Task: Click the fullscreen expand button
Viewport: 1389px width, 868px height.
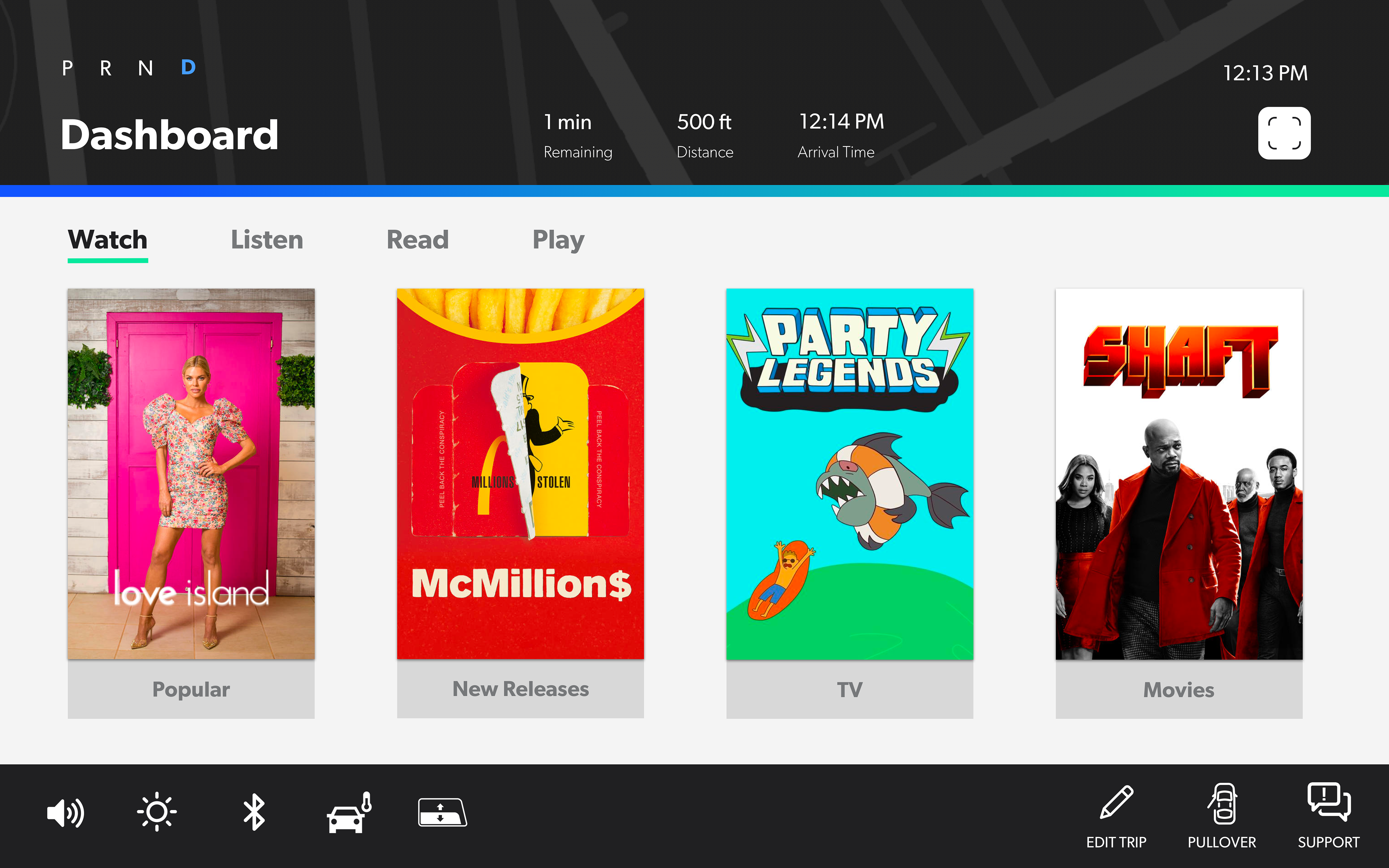Action: [1284, 133]
